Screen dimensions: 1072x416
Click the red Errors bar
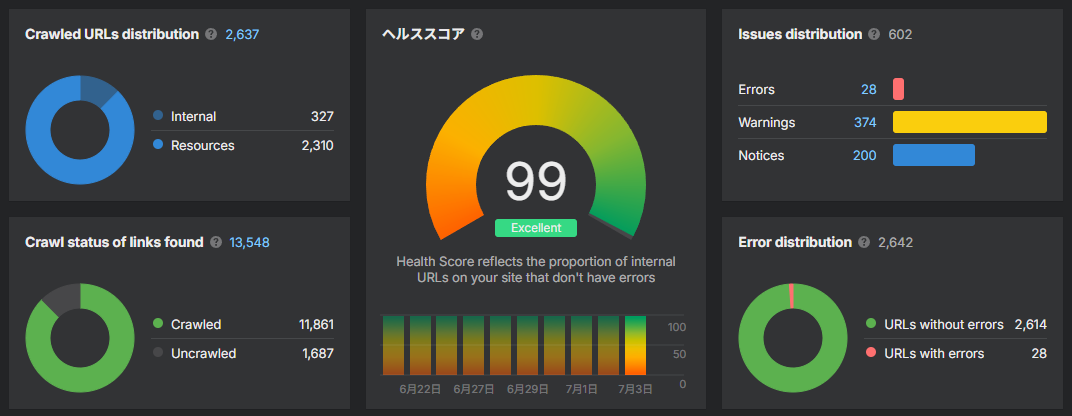point(898,90)
